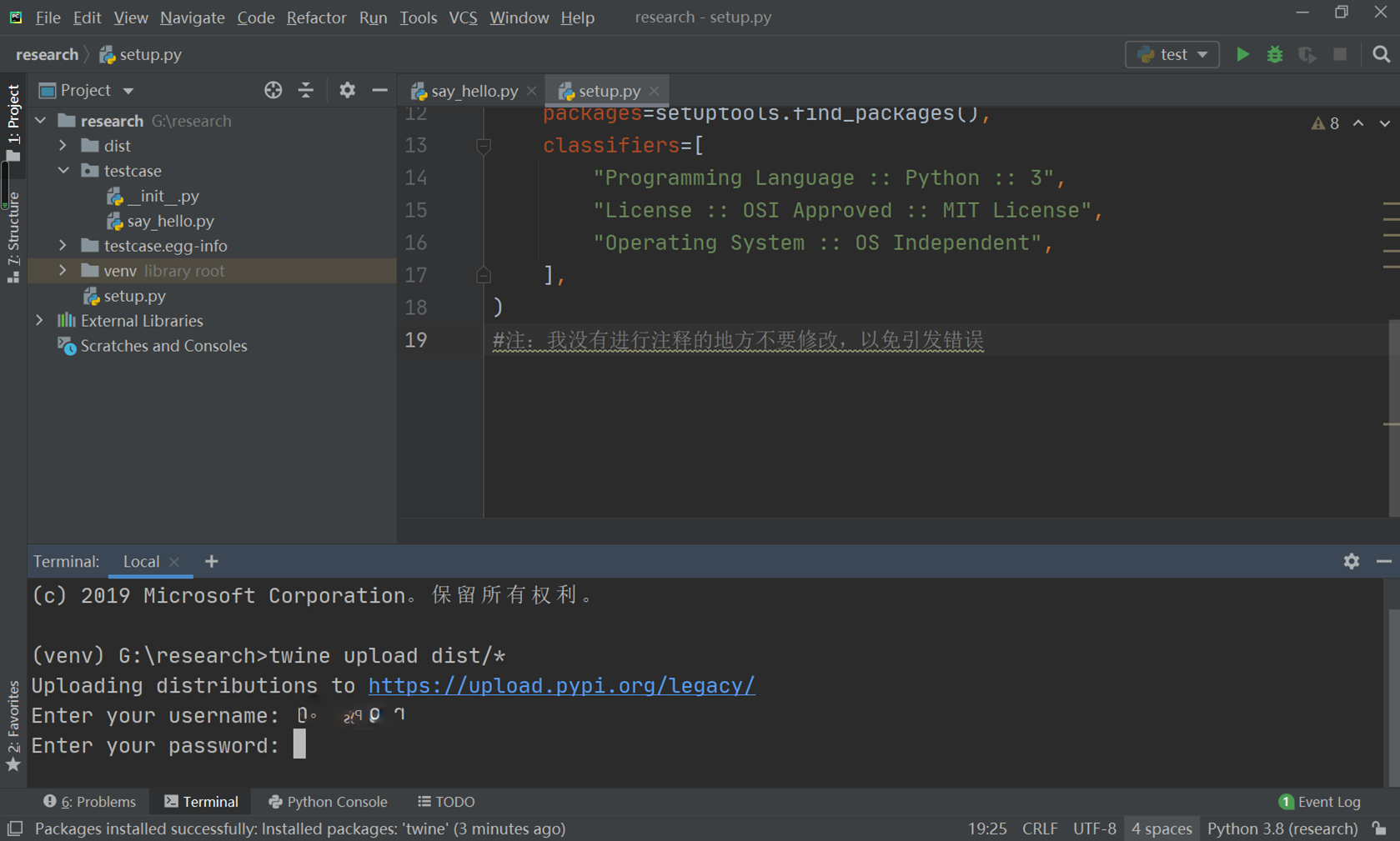1400x841 pixels.
Task: Expand the venv library root folder
Action: tap(63, 271)
